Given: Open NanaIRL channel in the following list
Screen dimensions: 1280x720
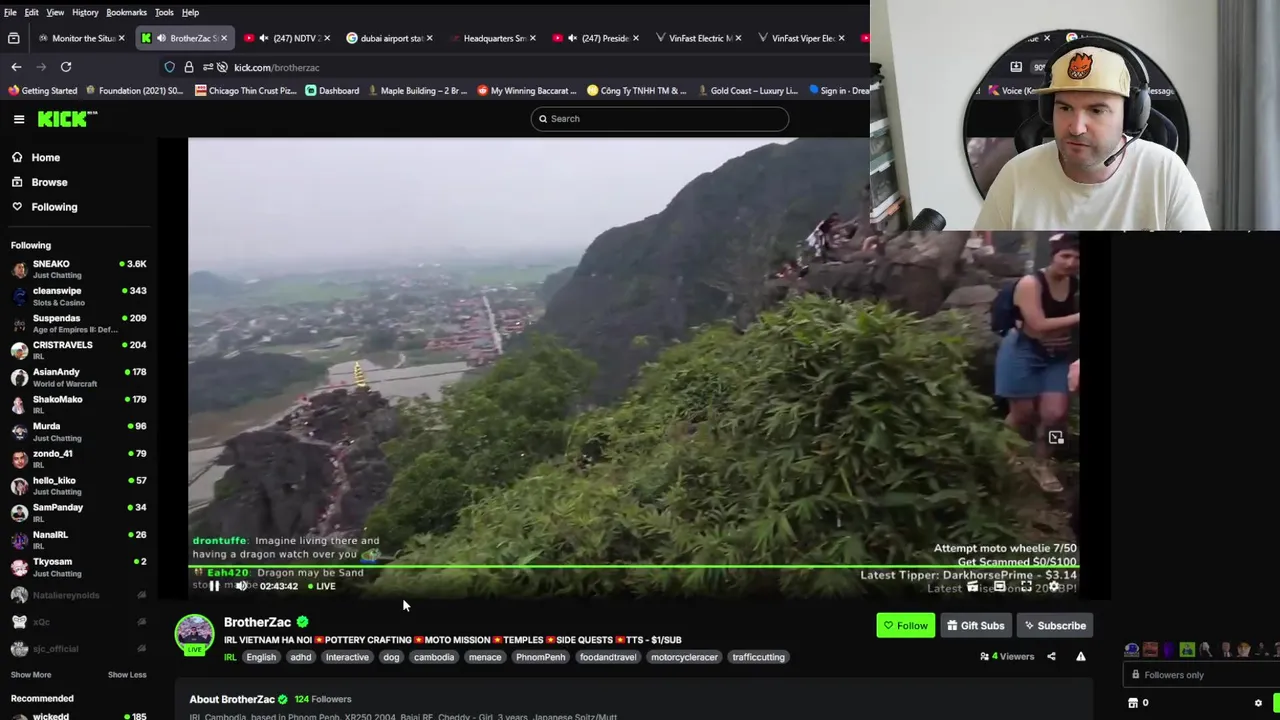Looking at the screenshot, I should 78,539.
